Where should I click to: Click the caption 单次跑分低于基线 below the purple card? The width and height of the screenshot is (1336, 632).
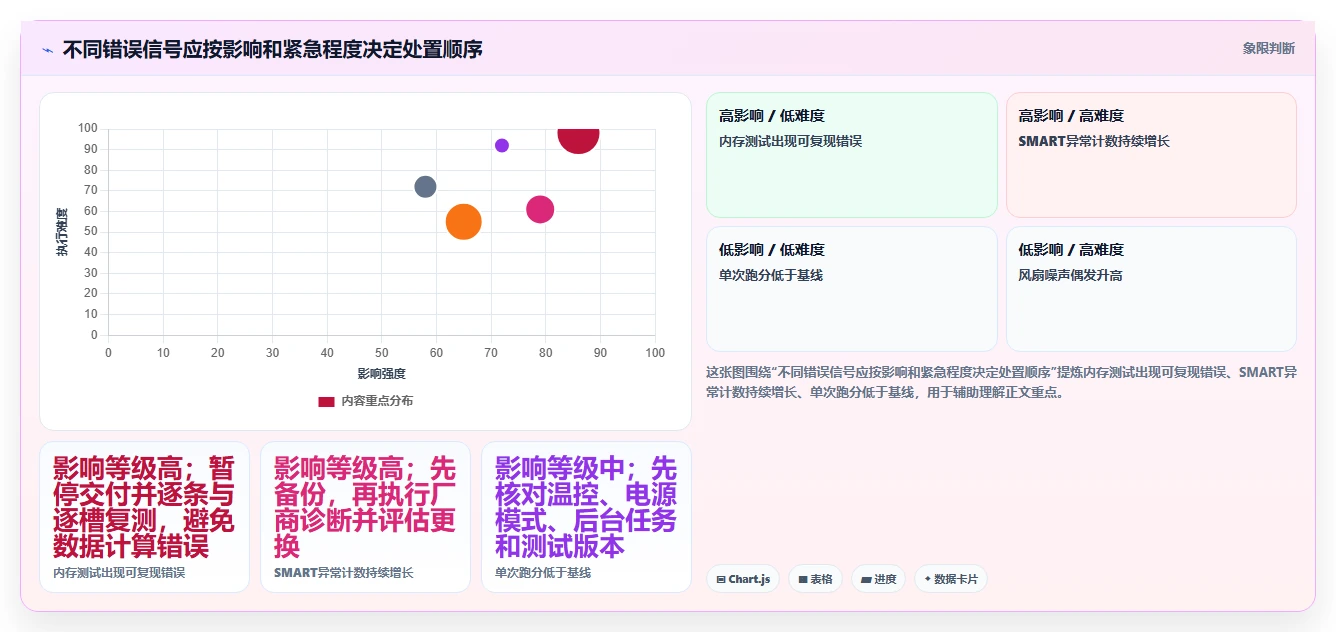point(543,573)
